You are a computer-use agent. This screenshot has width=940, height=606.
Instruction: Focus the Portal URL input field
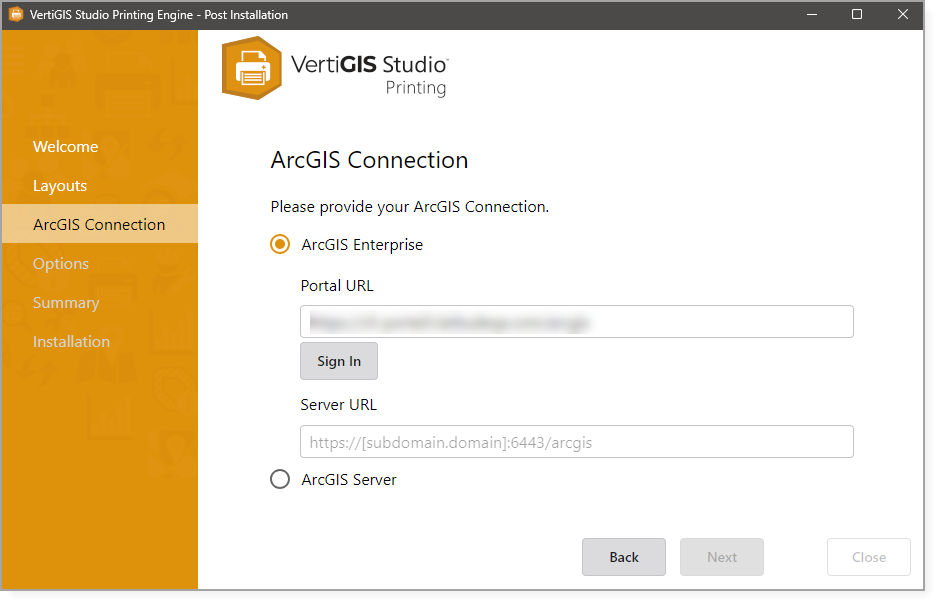point(576,322)
